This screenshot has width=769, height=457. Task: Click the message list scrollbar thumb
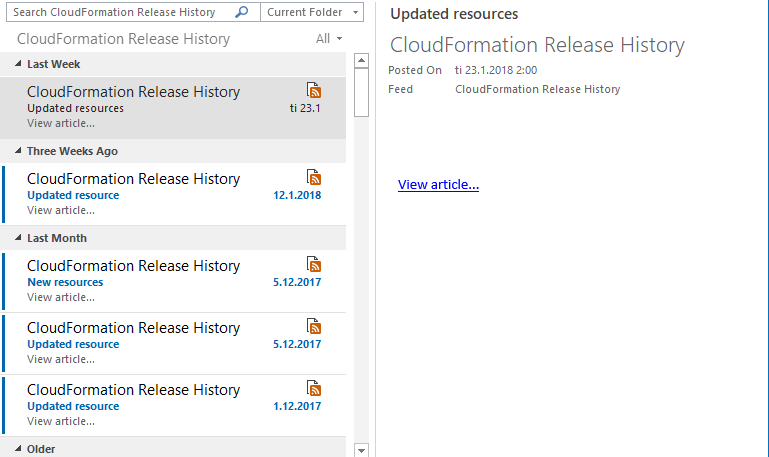pos(361,92)
